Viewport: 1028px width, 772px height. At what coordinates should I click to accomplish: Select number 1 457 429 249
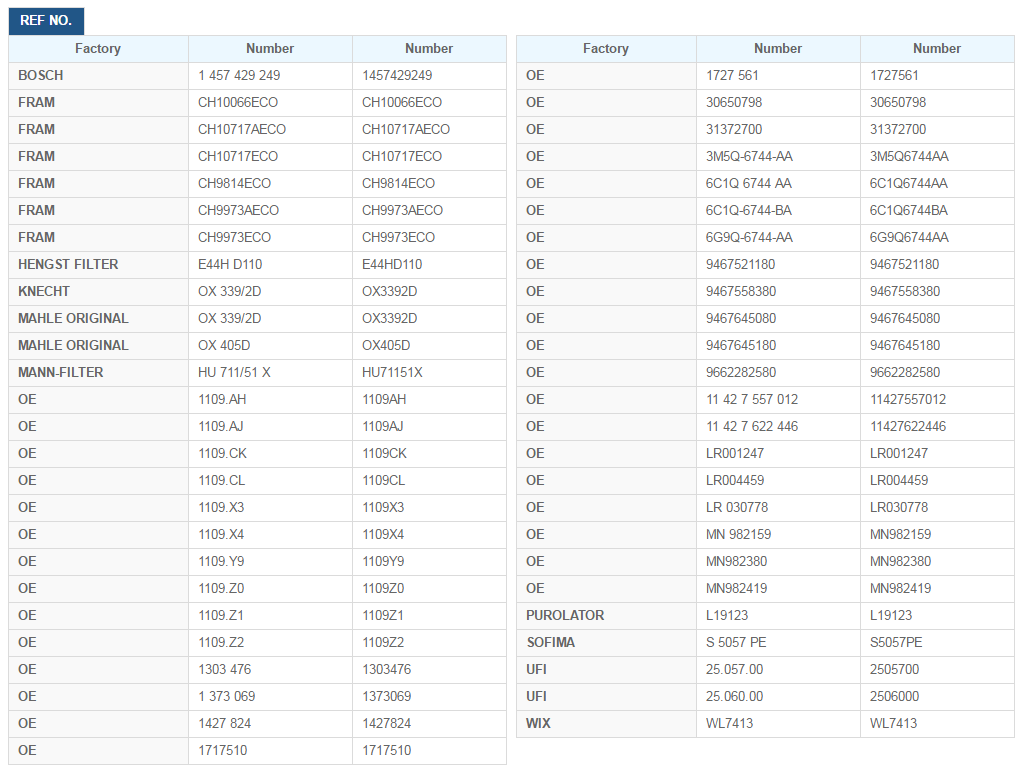click(x=239, y=75)
